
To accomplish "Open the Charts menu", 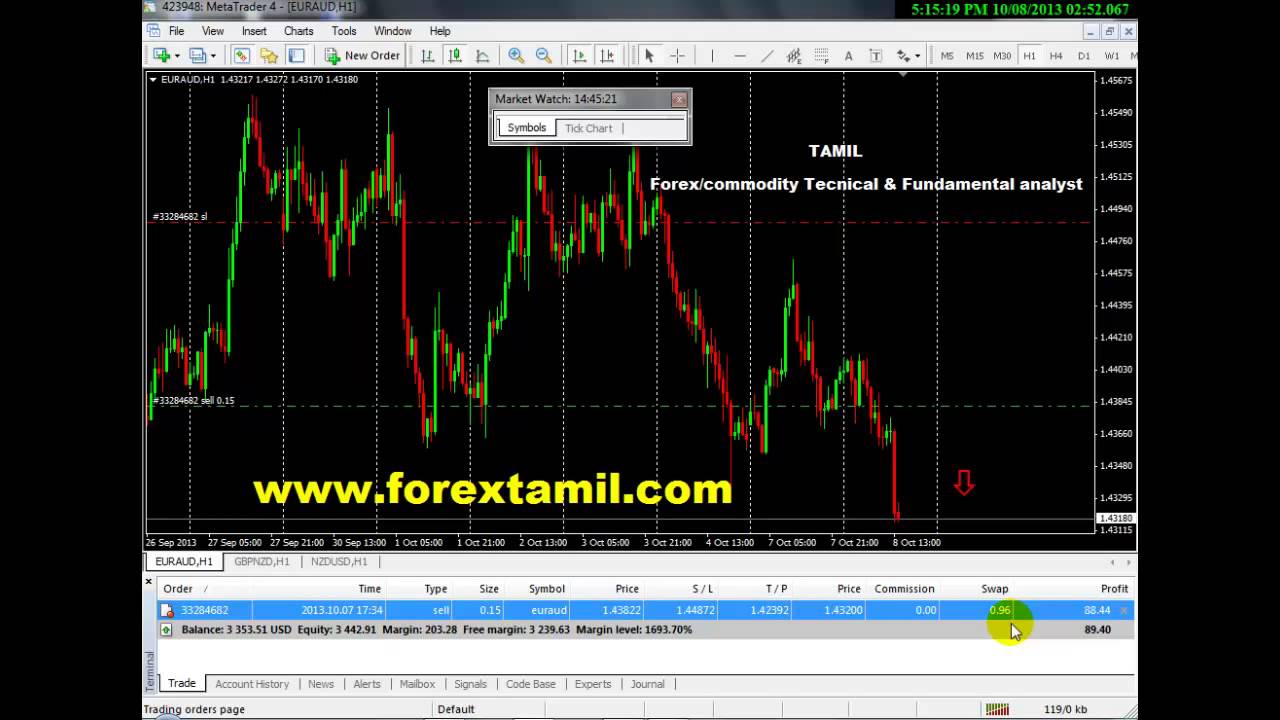I will tap(298, 31).
